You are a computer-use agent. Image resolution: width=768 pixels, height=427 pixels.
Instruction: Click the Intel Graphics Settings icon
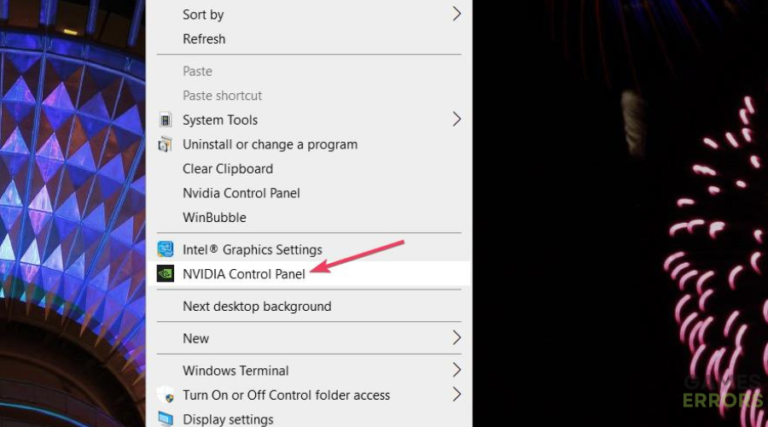point(165,249)
